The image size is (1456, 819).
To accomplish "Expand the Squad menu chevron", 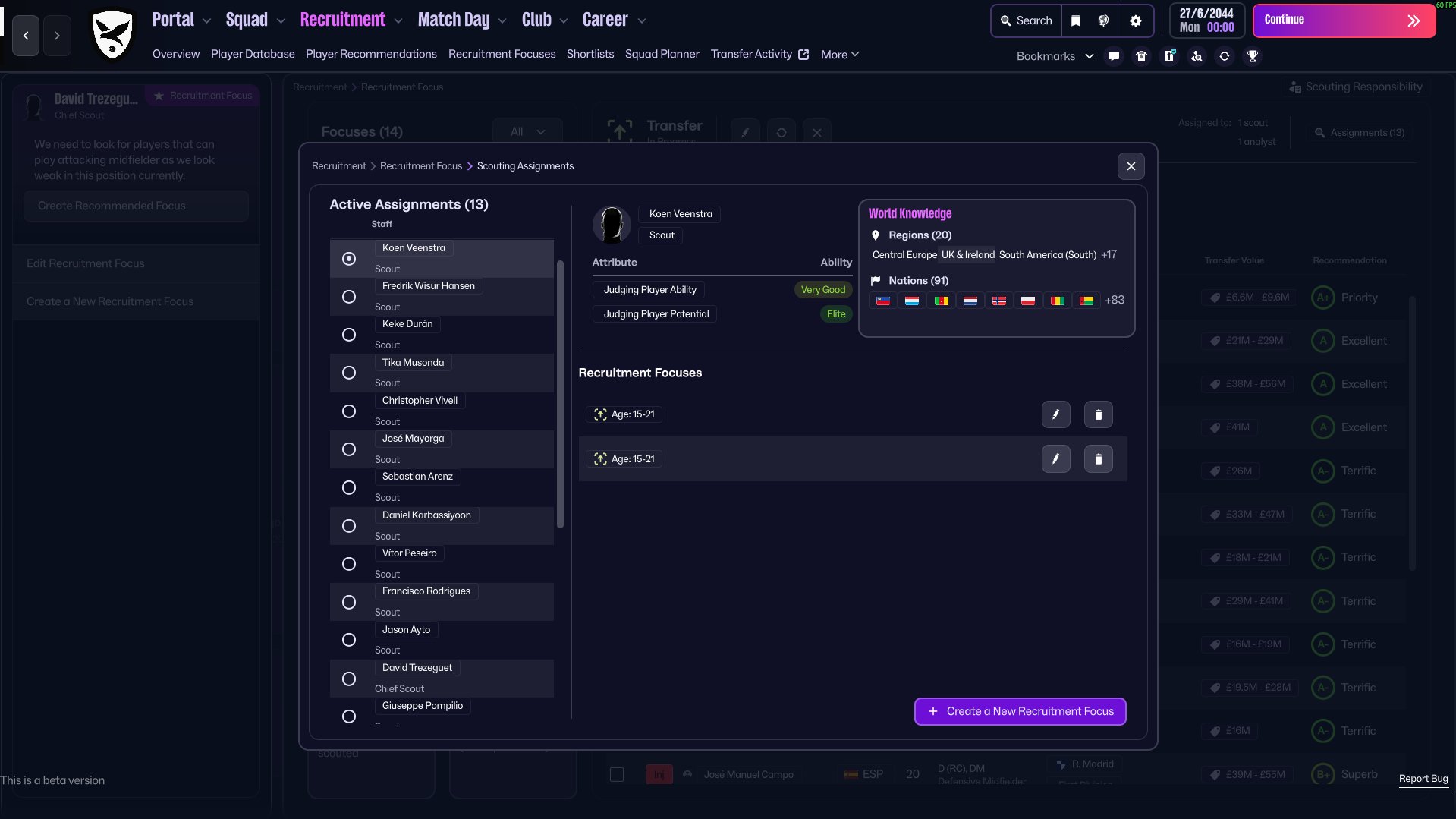I will tap(281, 21).
